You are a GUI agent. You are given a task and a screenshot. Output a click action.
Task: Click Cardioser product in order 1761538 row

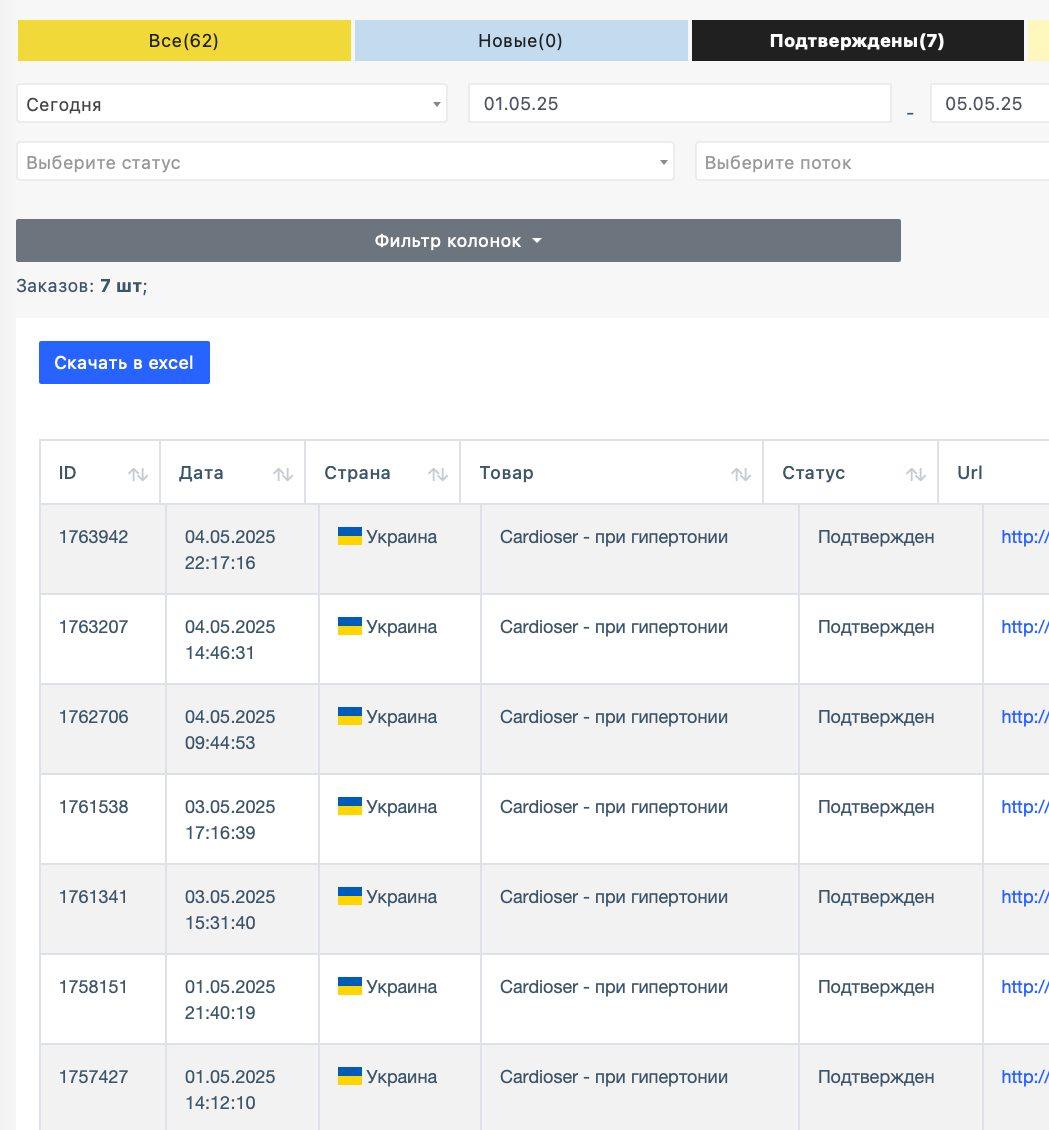[x=614, y=807]
